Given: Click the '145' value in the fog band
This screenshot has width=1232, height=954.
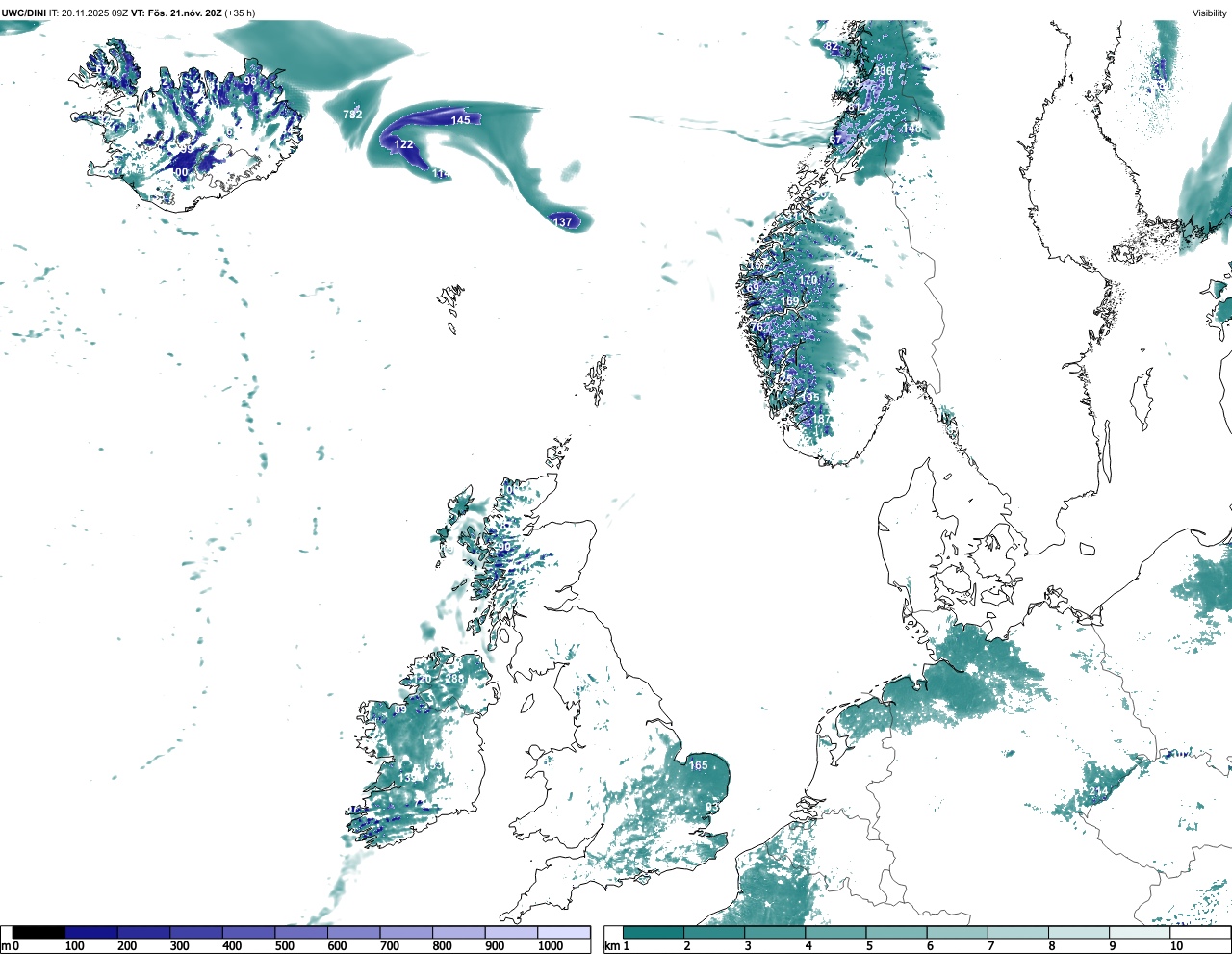Looking at the screenshot, I should (x=461, y=120).
